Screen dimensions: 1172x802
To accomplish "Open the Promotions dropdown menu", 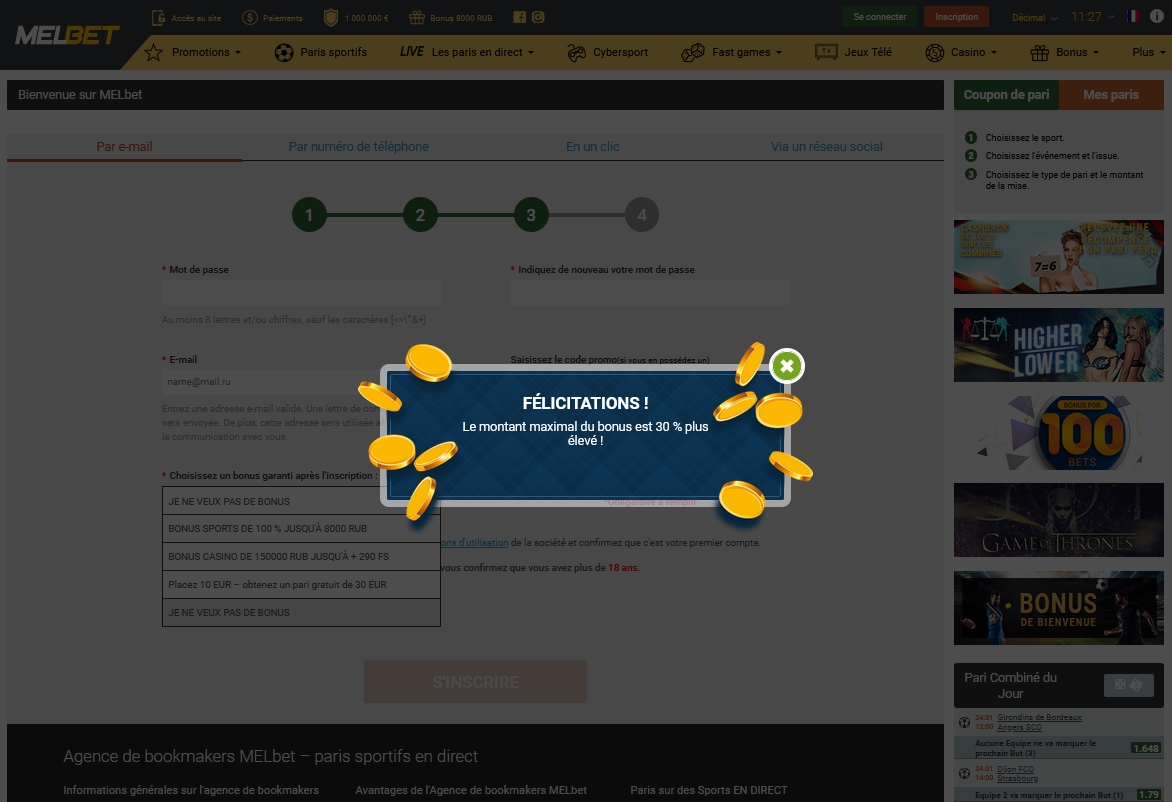I will tap(206, 52).
